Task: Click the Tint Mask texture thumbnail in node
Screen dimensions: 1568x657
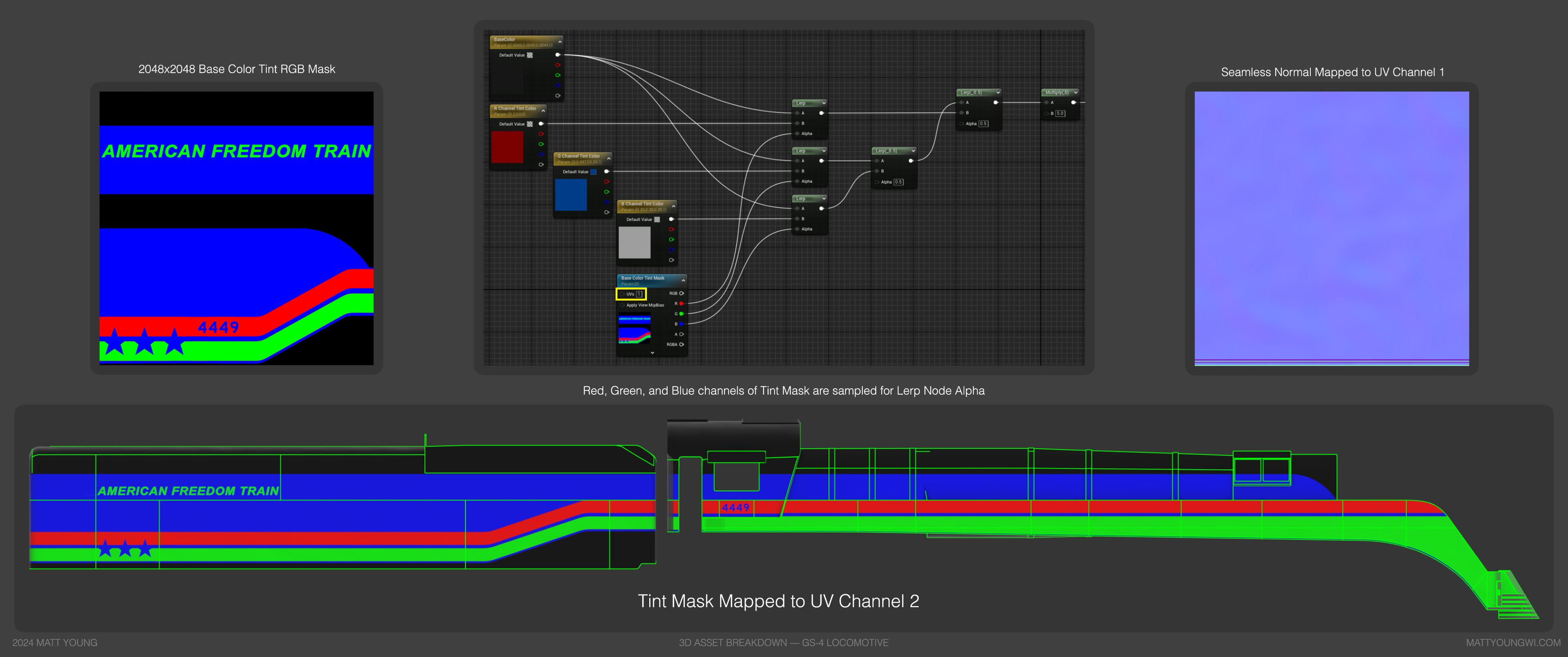Action: [634, 328]
